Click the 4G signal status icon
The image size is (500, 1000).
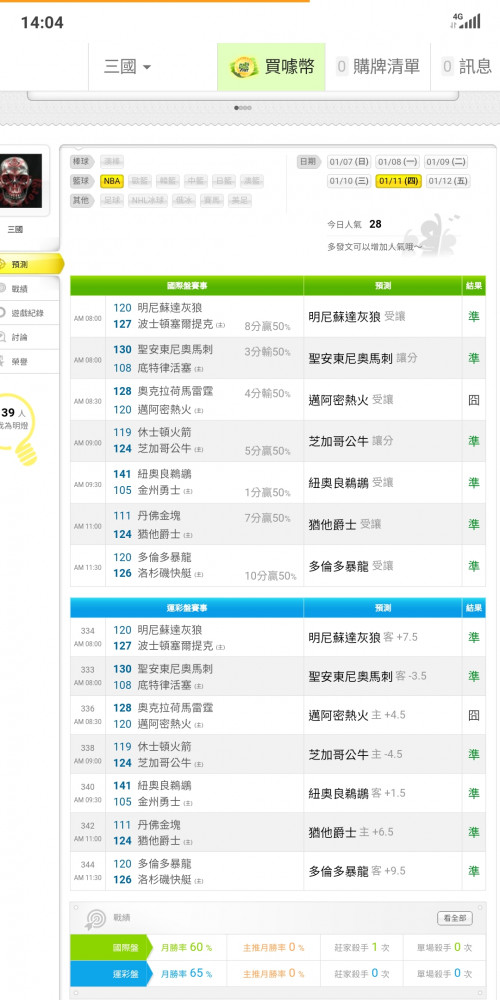pos(466,21)
